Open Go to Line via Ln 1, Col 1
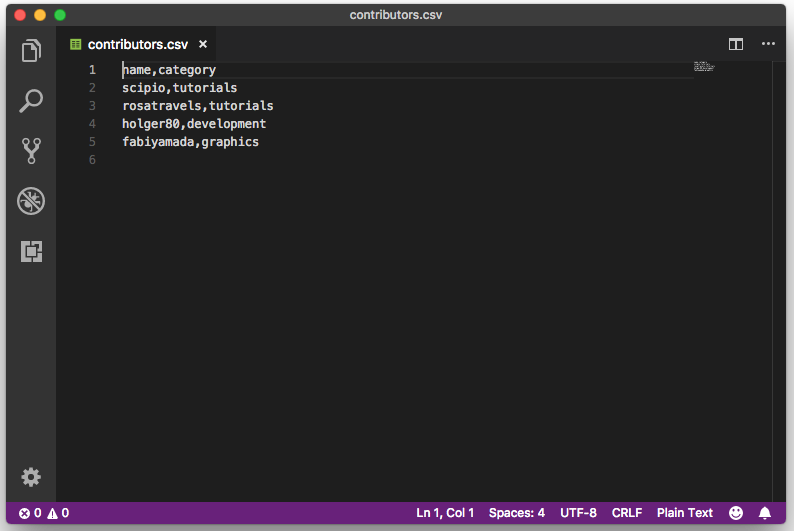 (445, 513)
